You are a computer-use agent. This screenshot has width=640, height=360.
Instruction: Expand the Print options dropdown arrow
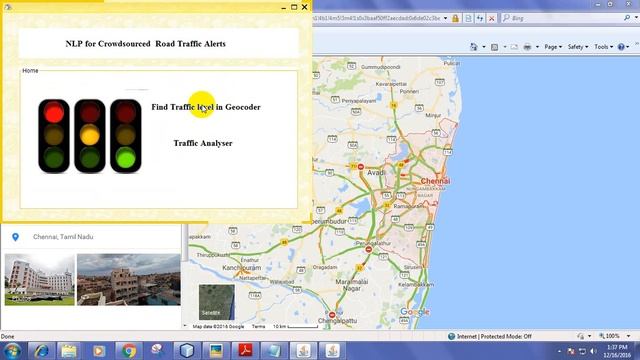pos(537,47)
